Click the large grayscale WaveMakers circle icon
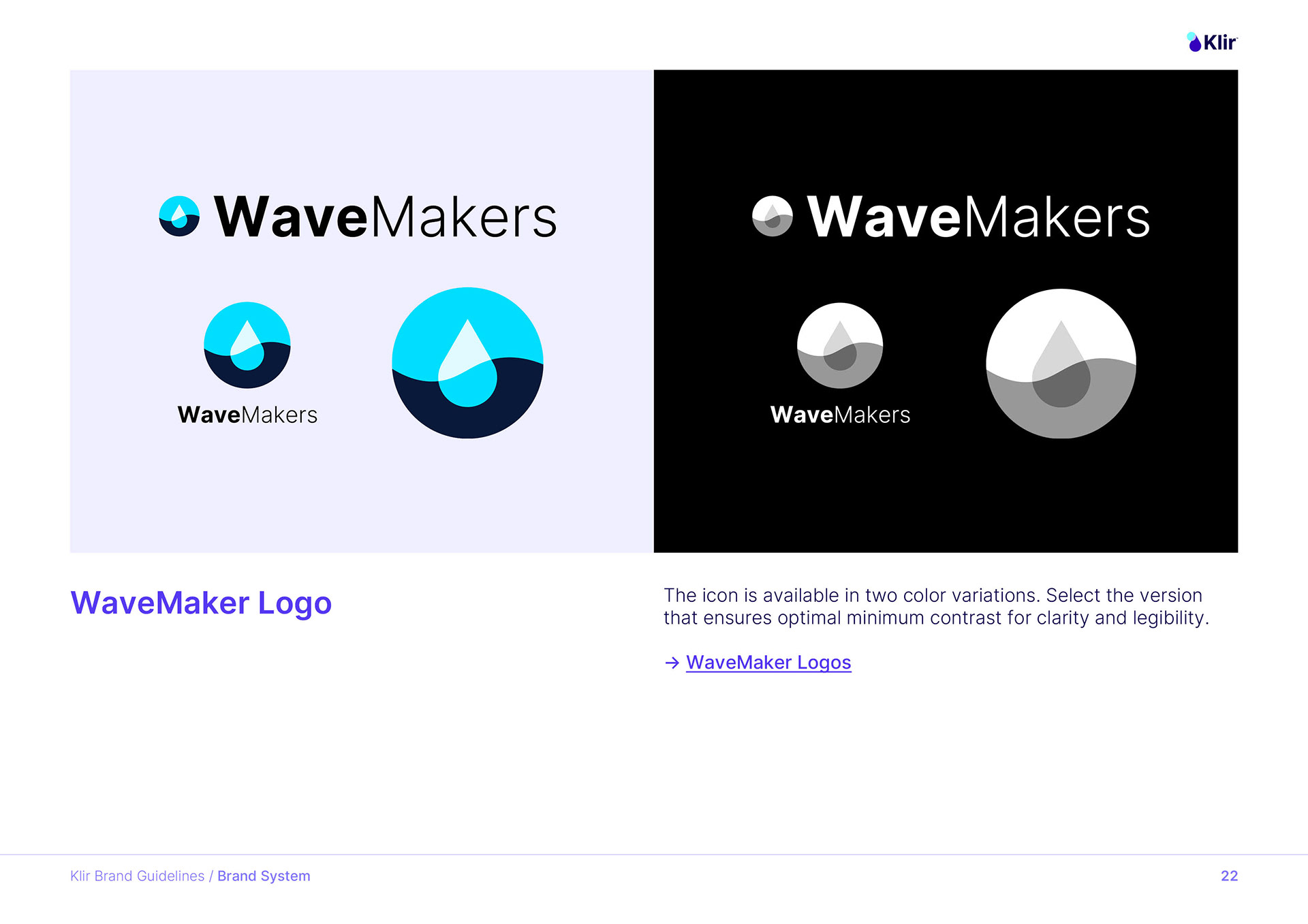The image size is (1308, 924). (1061, 364)
